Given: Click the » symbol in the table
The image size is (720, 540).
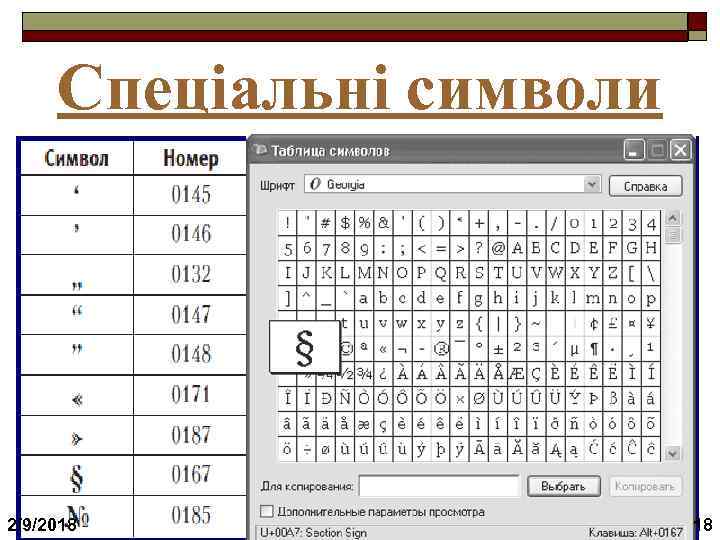Looking at the screenshot, I should 77,439.
